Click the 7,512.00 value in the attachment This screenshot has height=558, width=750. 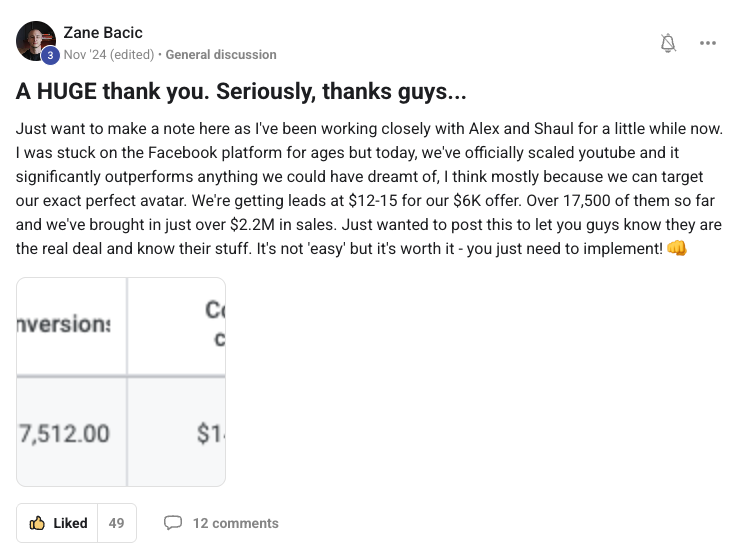[64, 434]
